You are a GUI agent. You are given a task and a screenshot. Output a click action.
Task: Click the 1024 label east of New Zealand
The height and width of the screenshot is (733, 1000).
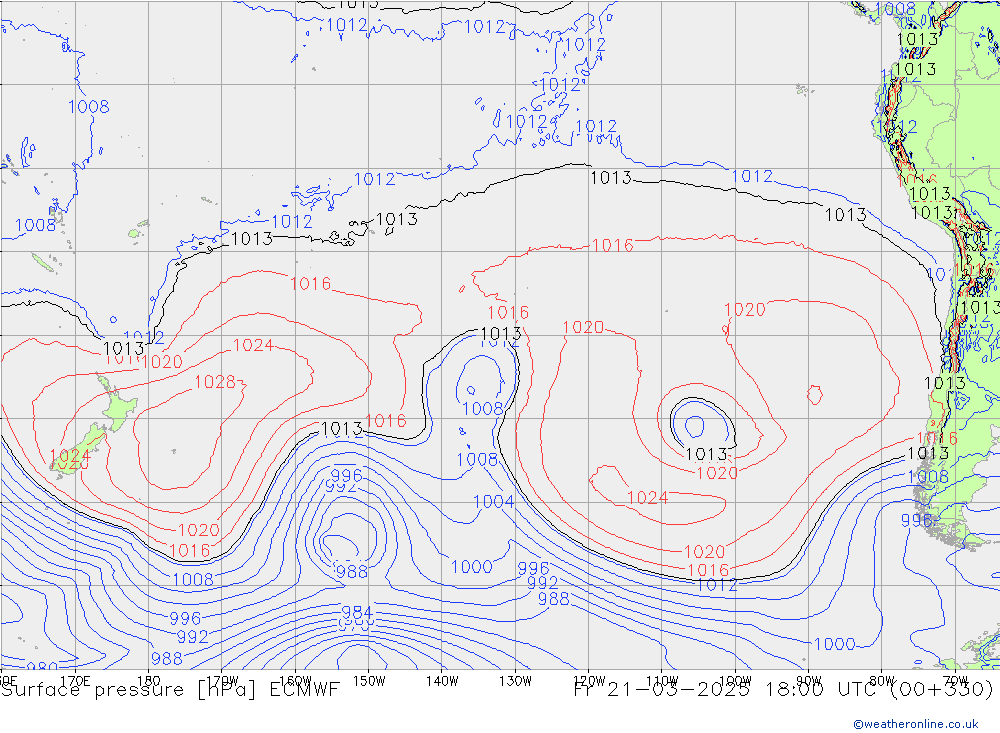253,345
